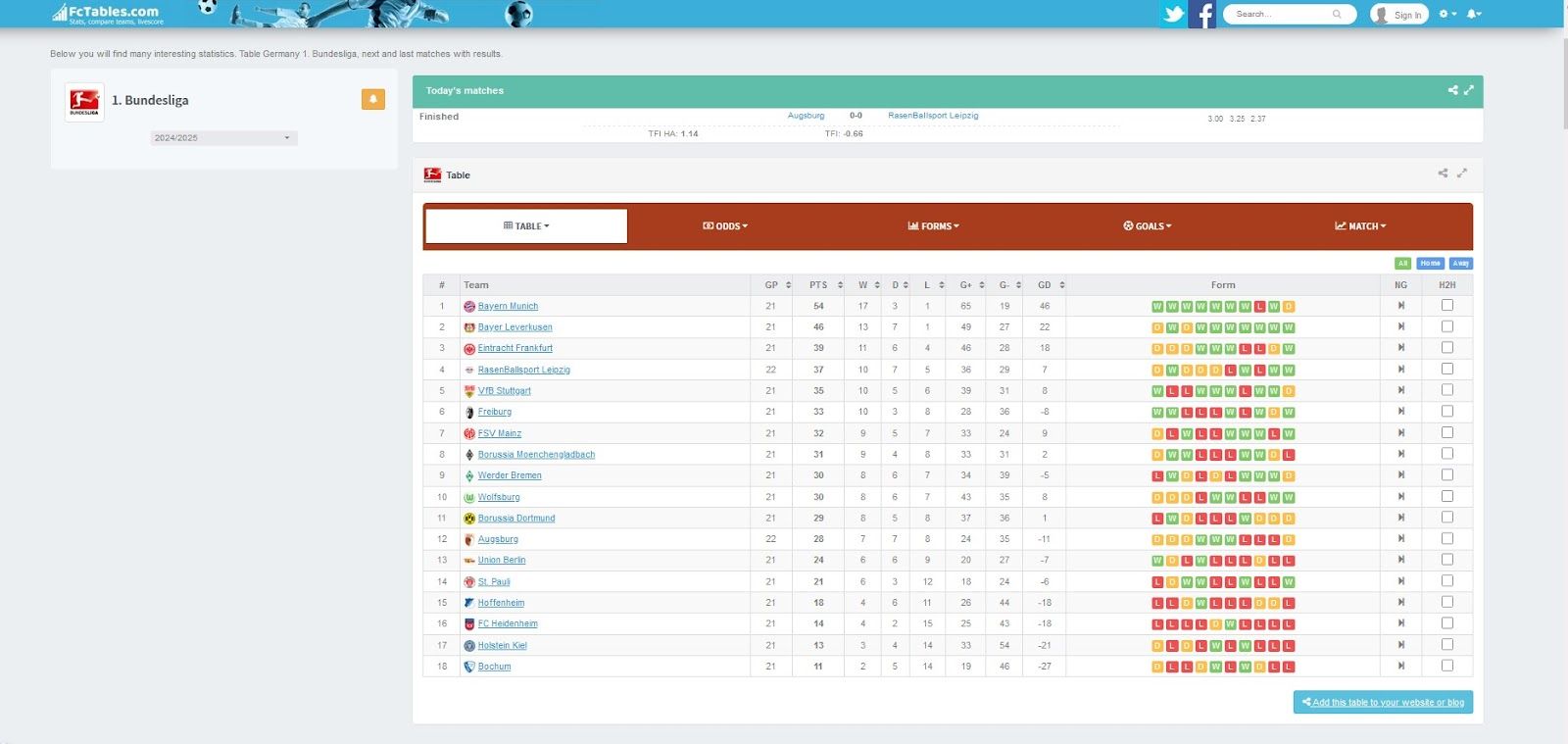This screenshot has height=744, width=1568.
Task: Open next game icon for Eintracht Frankfurt
Action: pyautogui.click(x=1401, y=348)
